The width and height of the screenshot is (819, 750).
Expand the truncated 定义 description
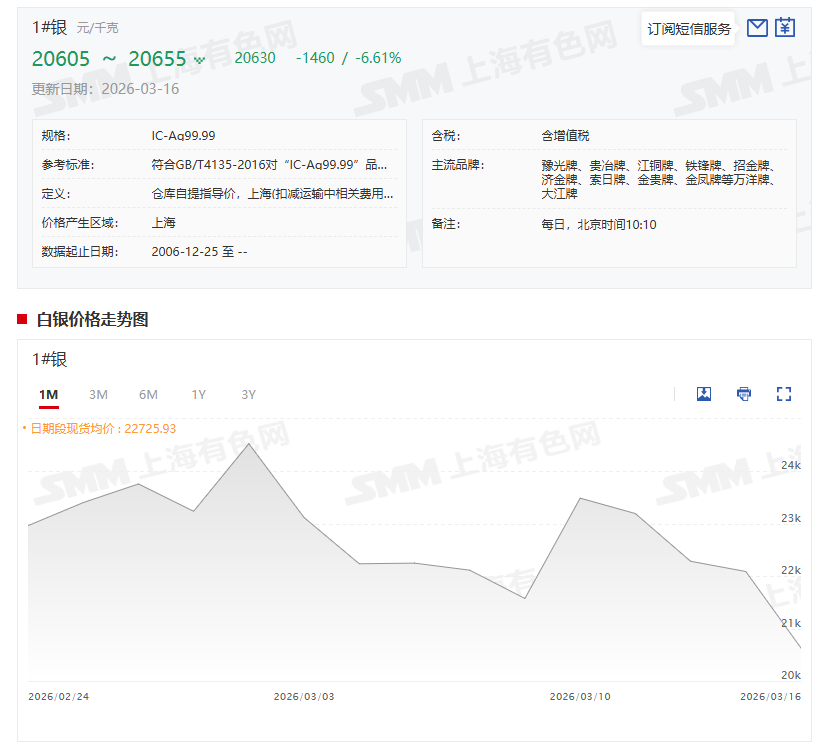(x=272, y=194)
